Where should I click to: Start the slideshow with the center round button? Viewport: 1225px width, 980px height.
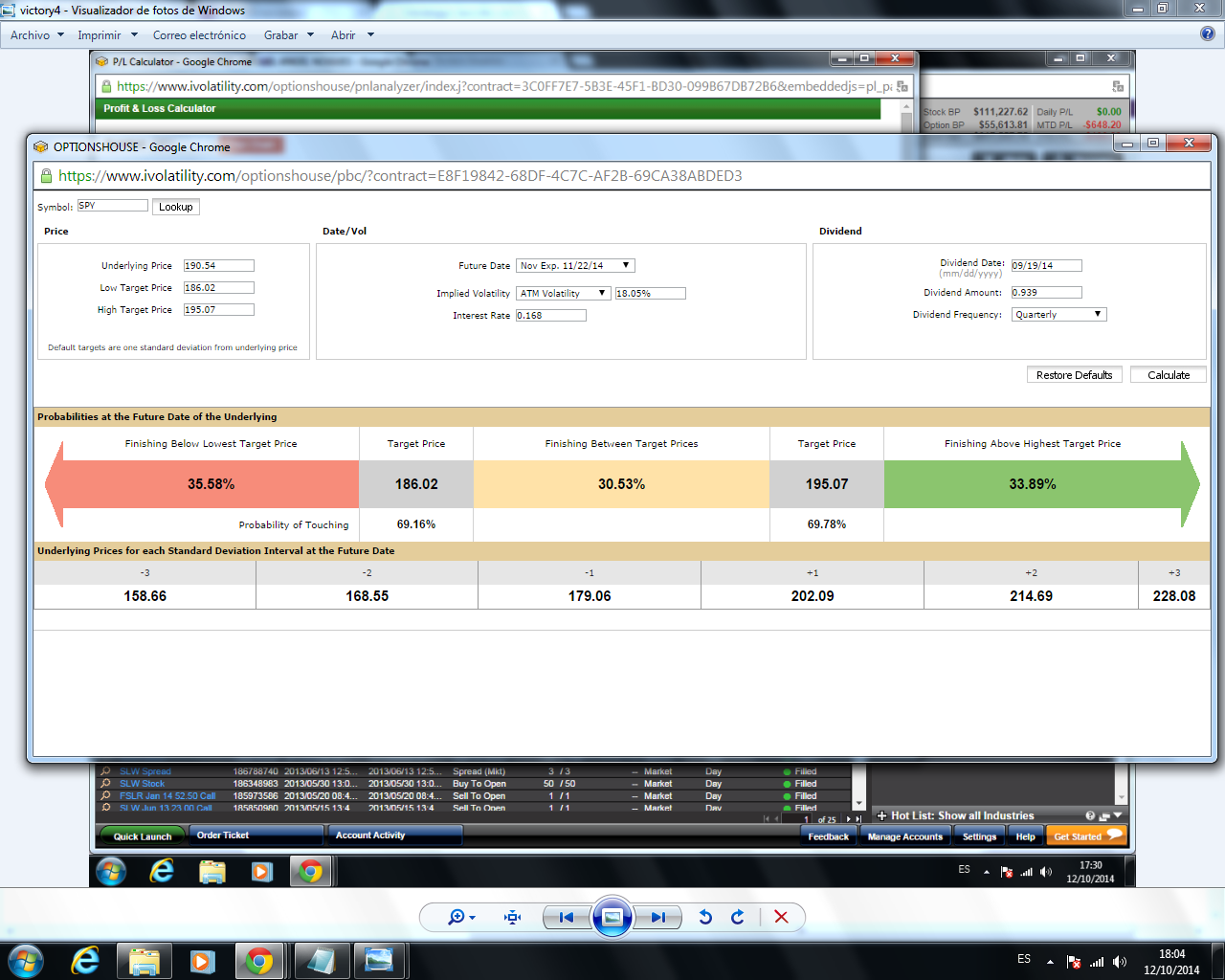[x=612, y=917]
